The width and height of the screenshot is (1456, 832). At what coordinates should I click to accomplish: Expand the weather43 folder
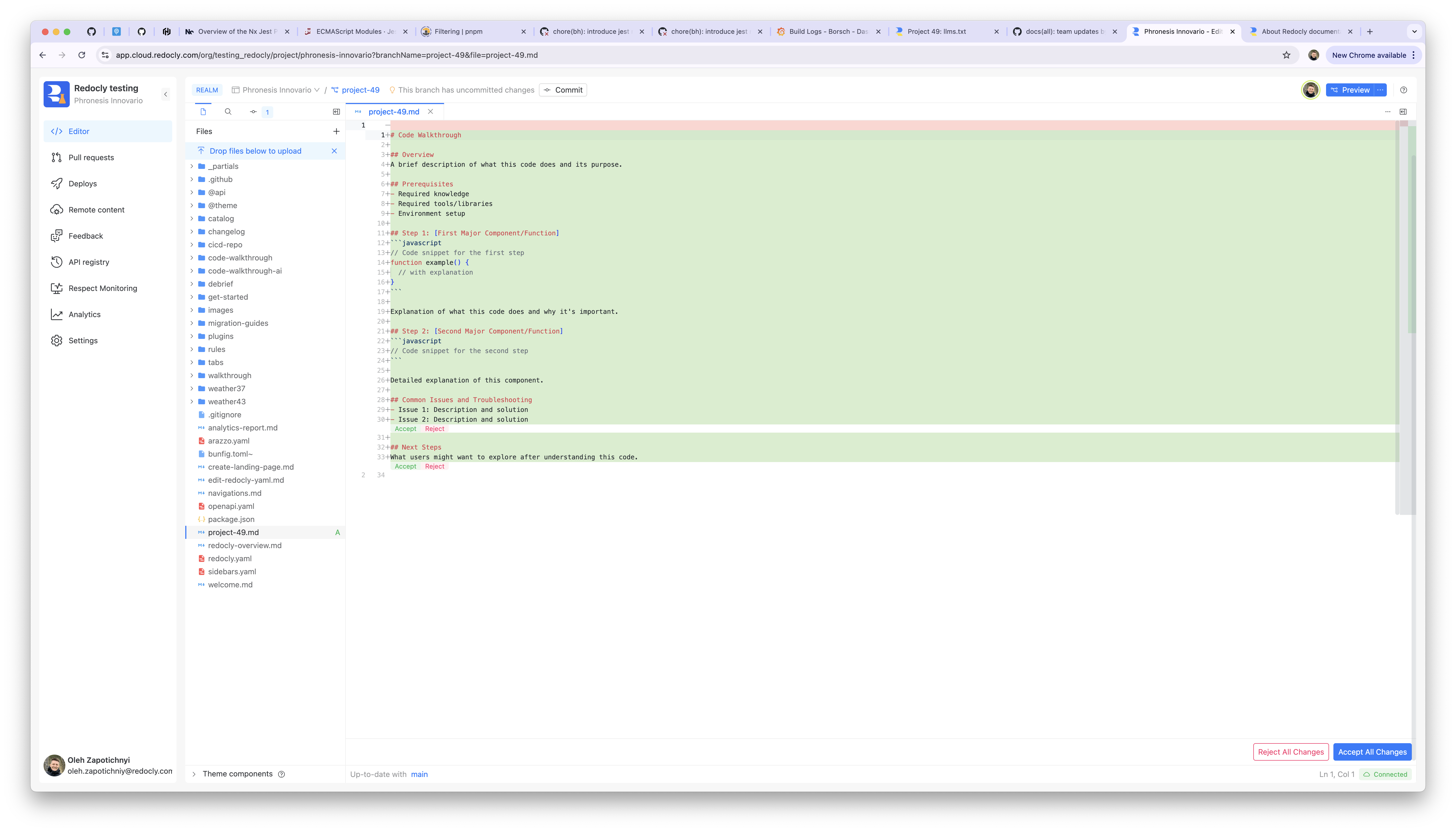192,402
